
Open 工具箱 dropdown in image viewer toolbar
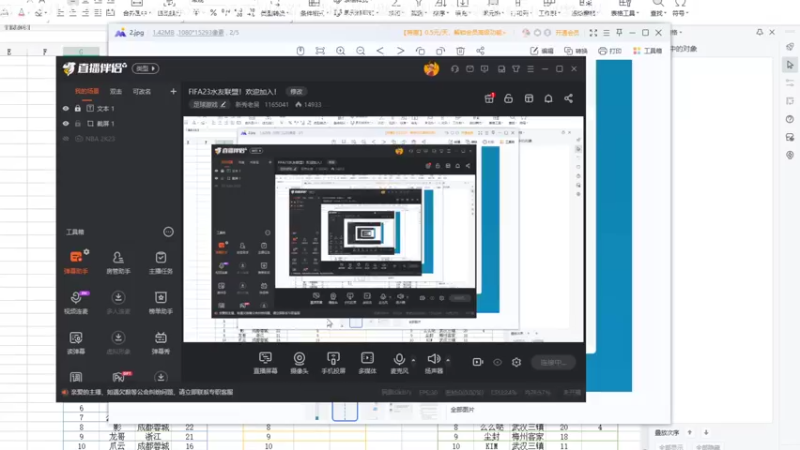647,51
